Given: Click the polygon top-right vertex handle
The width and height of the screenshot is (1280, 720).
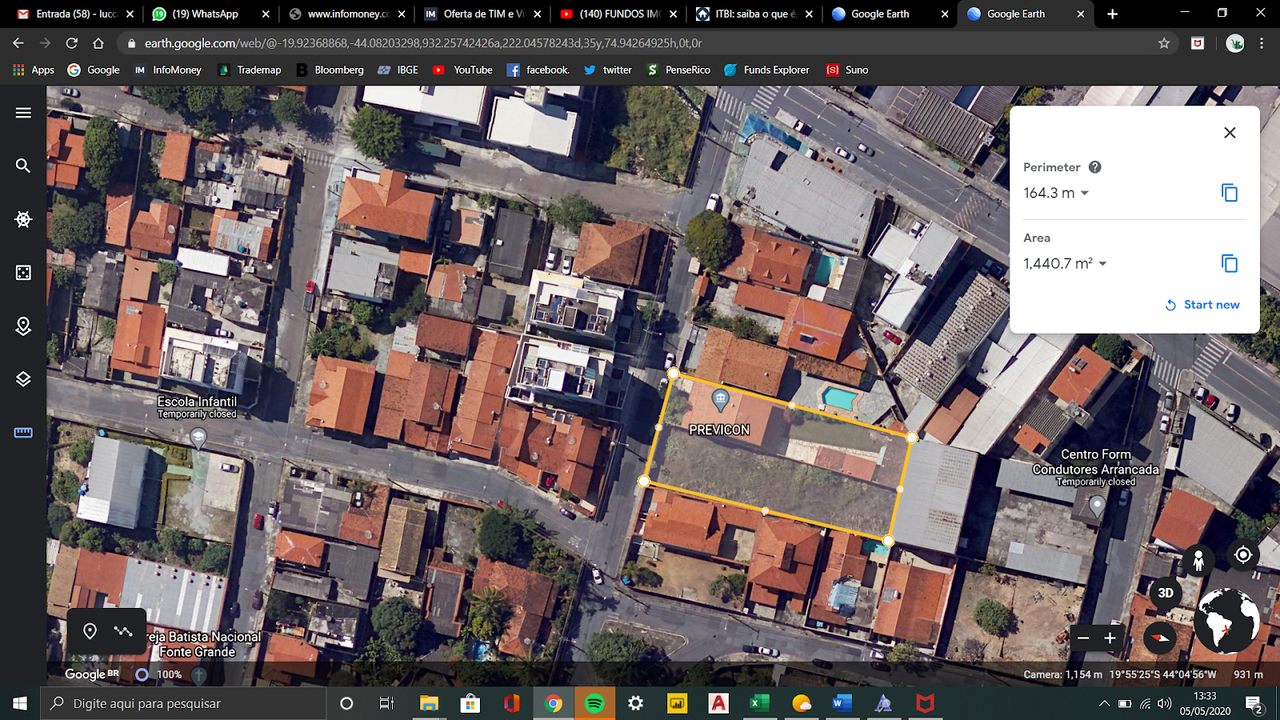Looking at the screenshot, I should tap(912, 437).
